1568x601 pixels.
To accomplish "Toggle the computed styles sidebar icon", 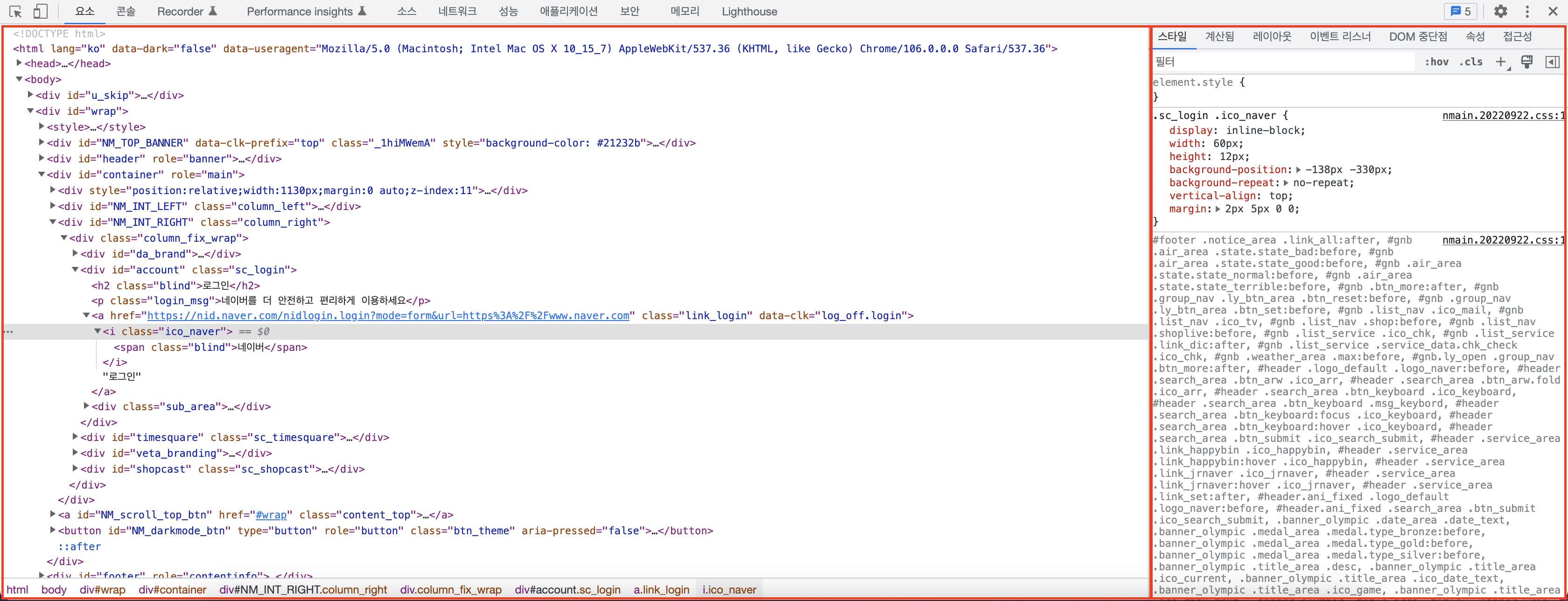I will click(x=1552, y=62).
